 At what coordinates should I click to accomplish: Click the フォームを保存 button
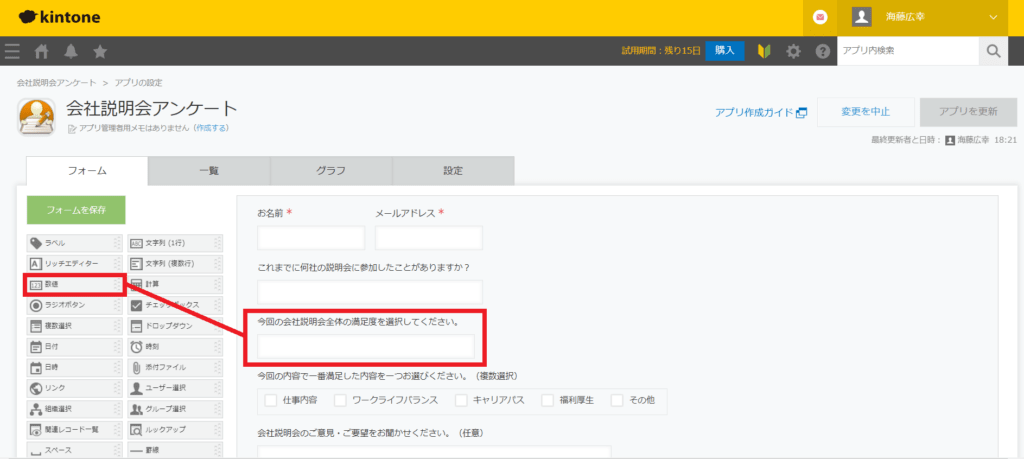coord(76,210)
